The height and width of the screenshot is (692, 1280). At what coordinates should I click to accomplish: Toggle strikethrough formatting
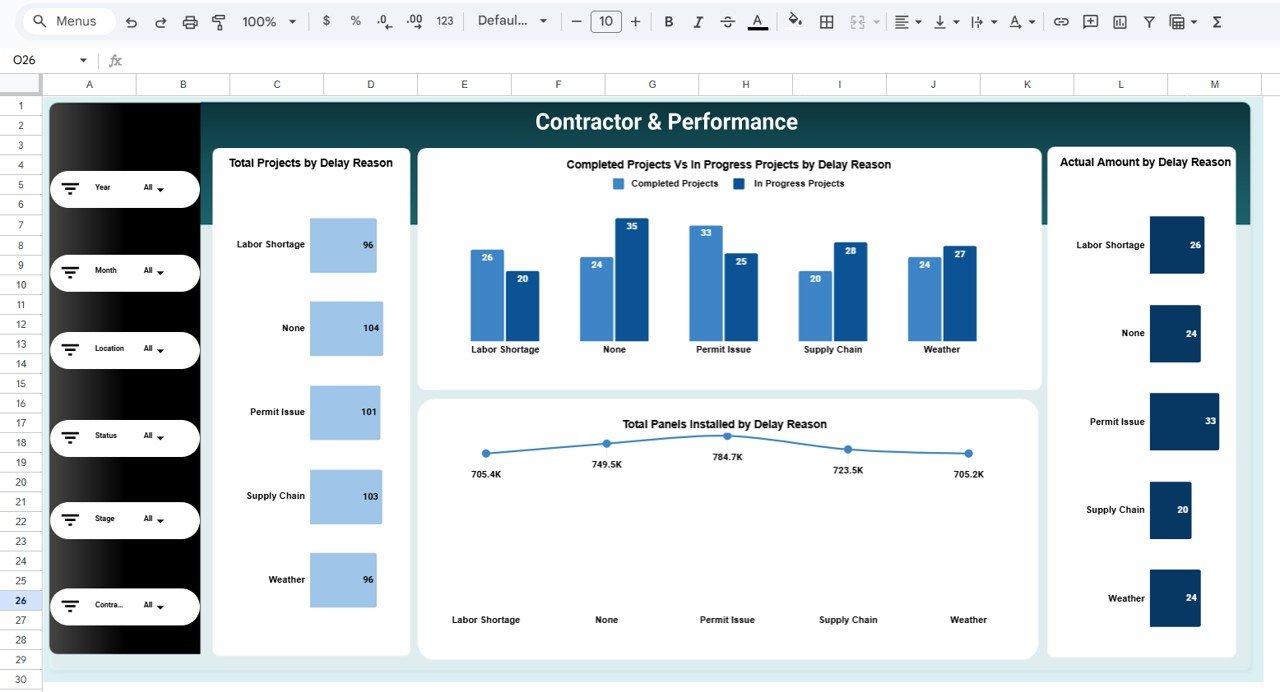click(x=727, y=20)
